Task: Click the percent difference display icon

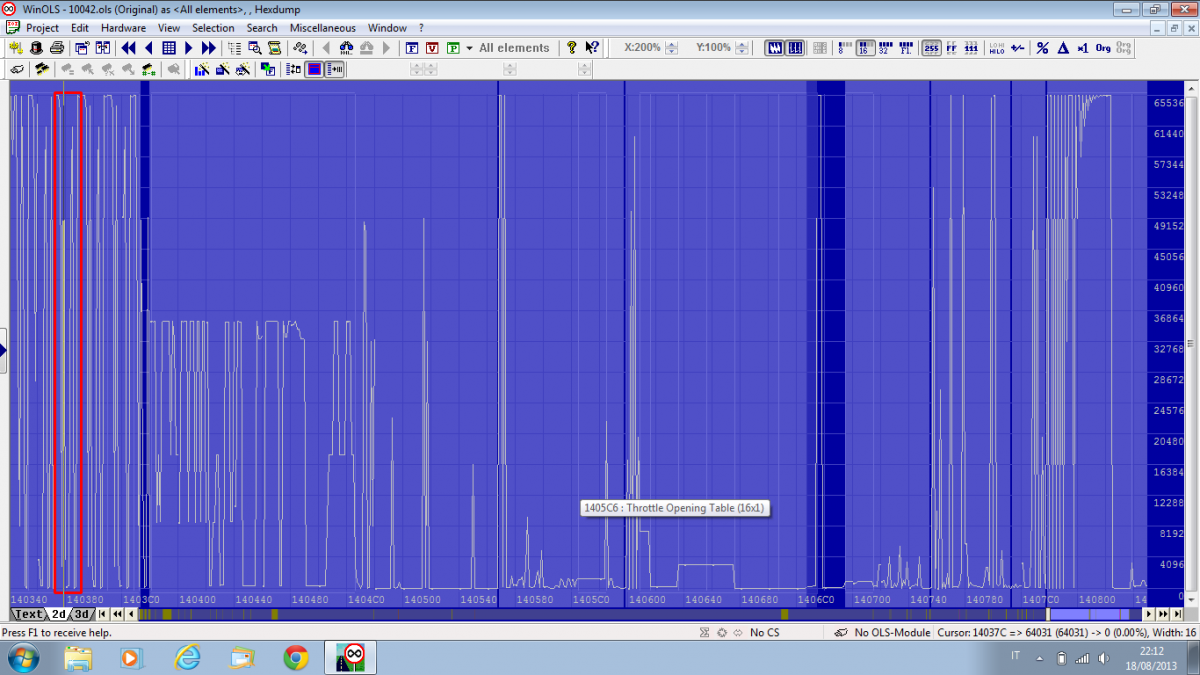Action: tap(1042, 47)
